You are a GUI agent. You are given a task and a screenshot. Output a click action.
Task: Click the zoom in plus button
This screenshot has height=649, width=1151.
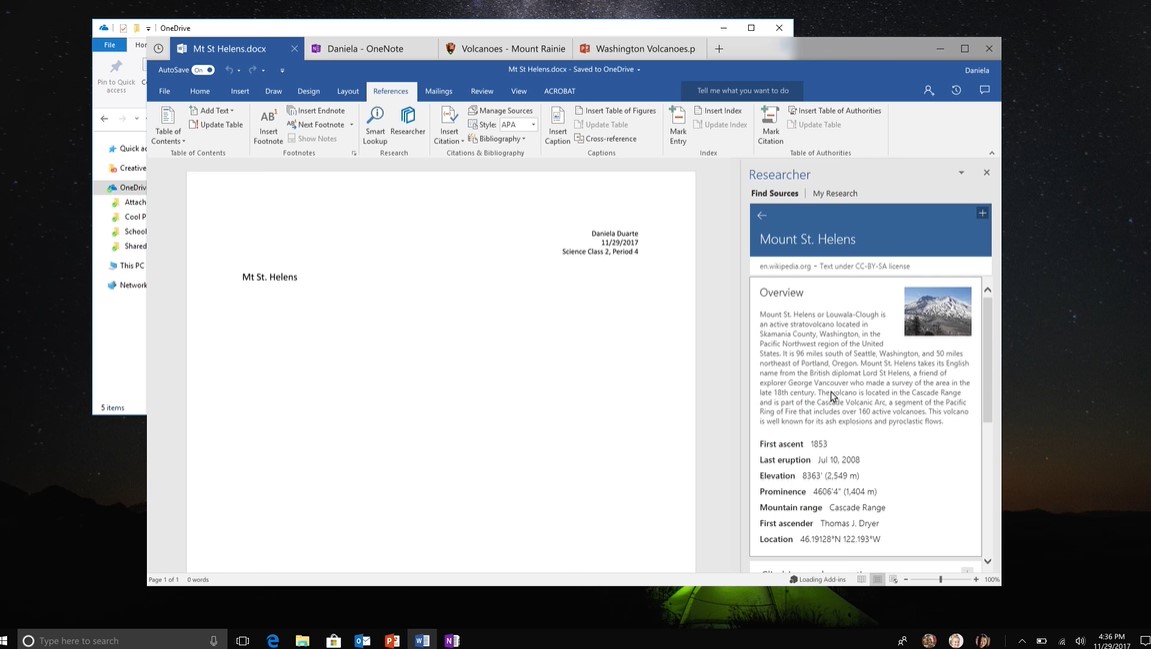976,579
